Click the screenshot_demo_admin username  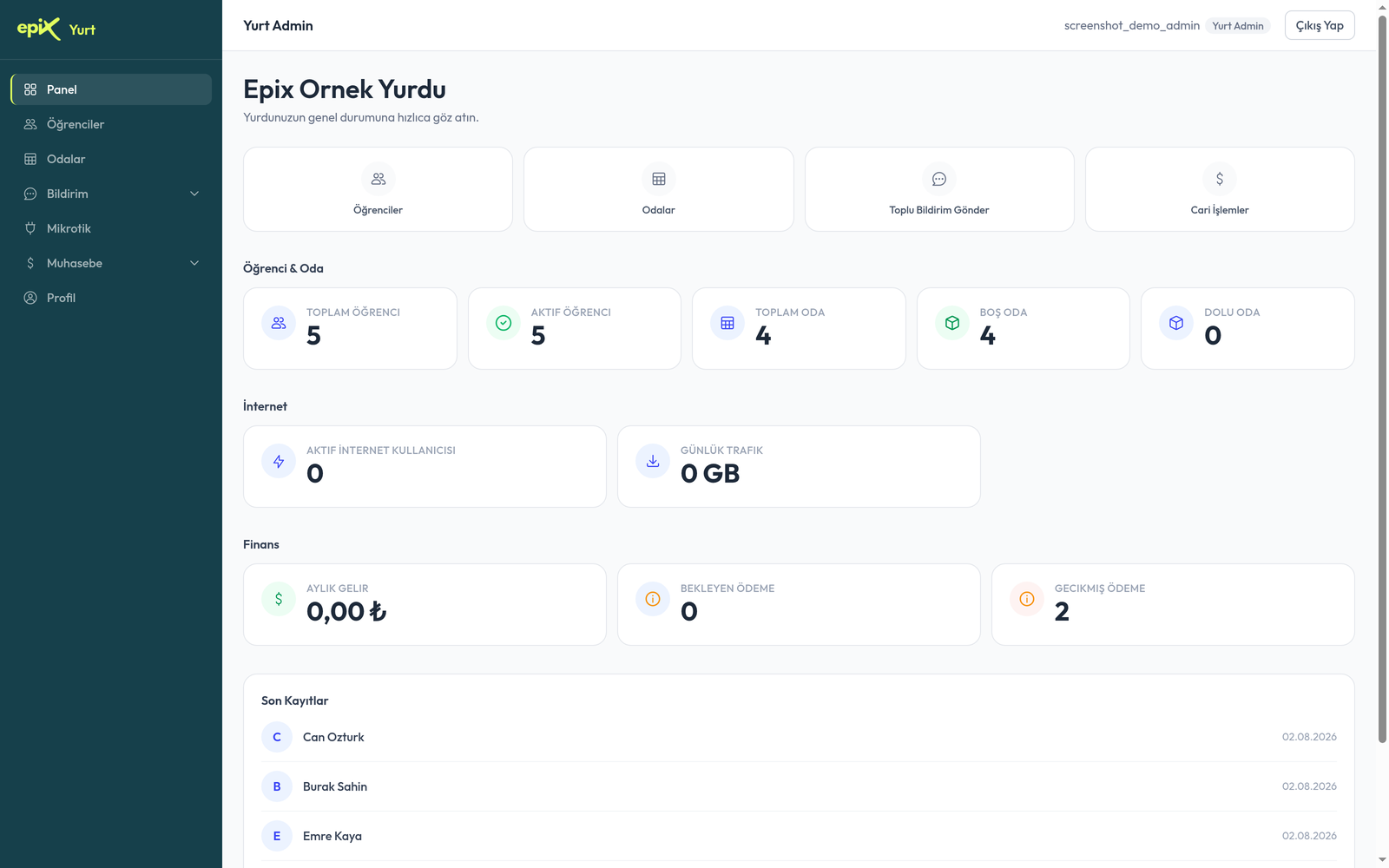click(x=1132, y=26)
